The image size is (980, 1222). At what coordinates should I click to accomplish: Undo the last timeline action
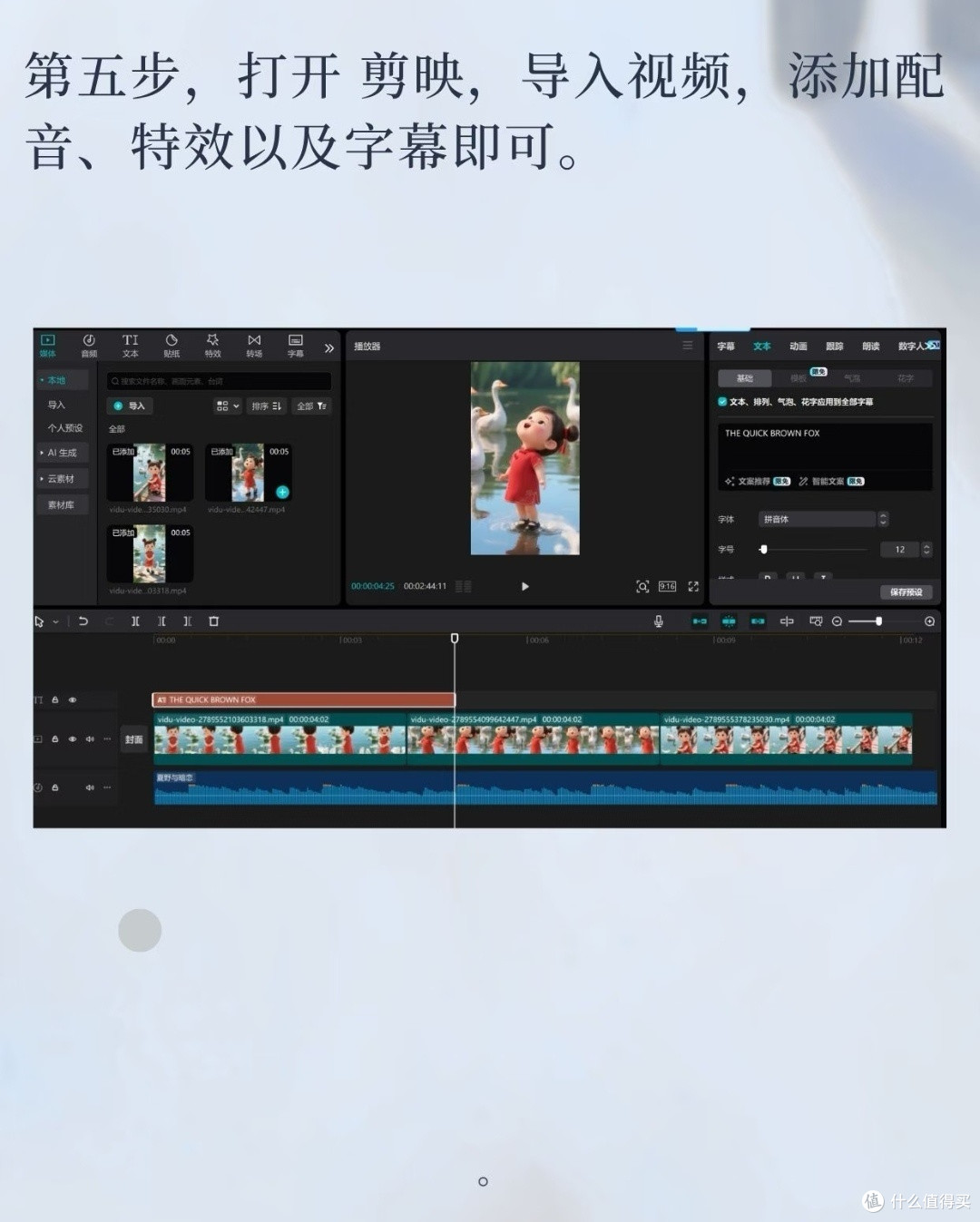pos(83,621)
